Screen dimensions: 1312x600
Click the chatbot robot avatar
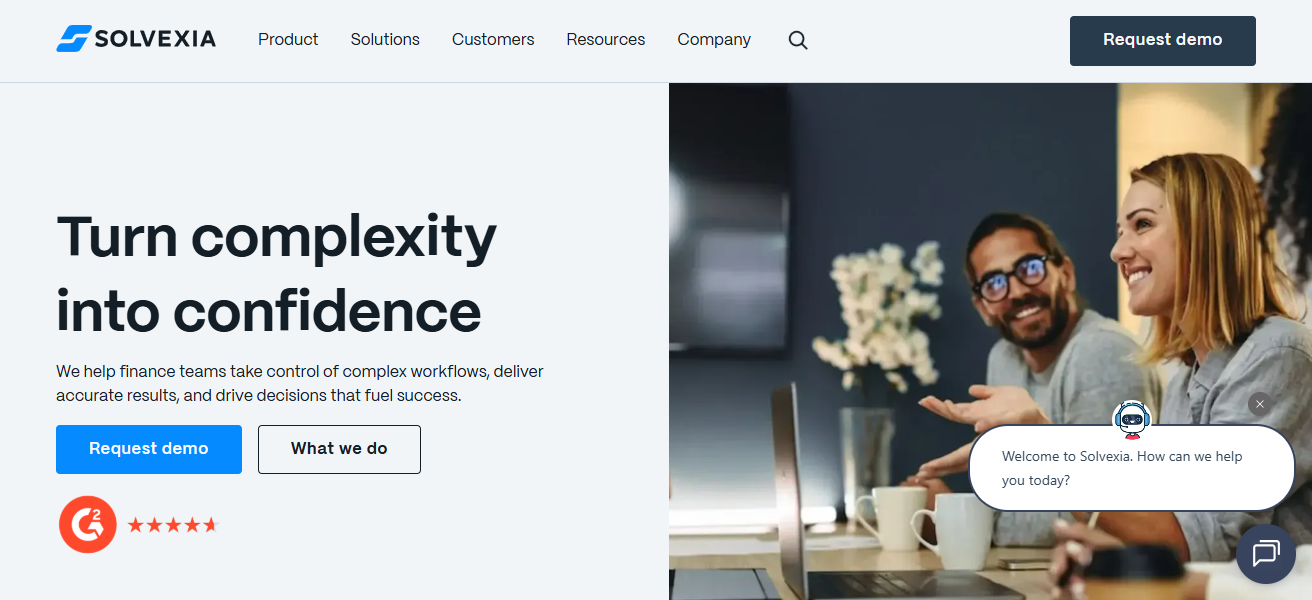tap(1132, 419)
